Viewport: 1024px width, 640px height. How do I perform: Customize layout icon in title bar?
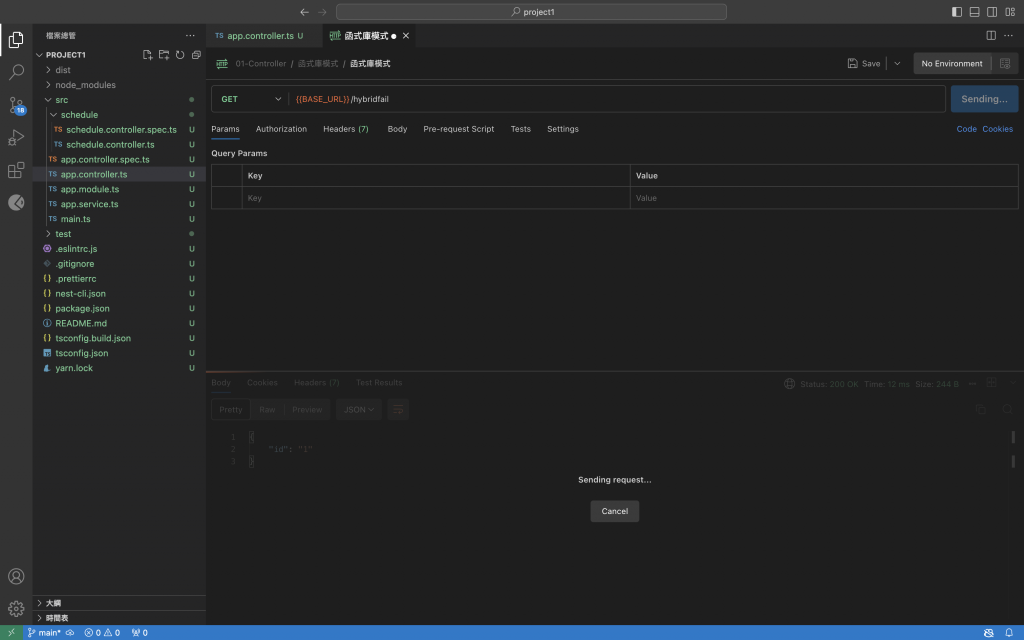1010,12
